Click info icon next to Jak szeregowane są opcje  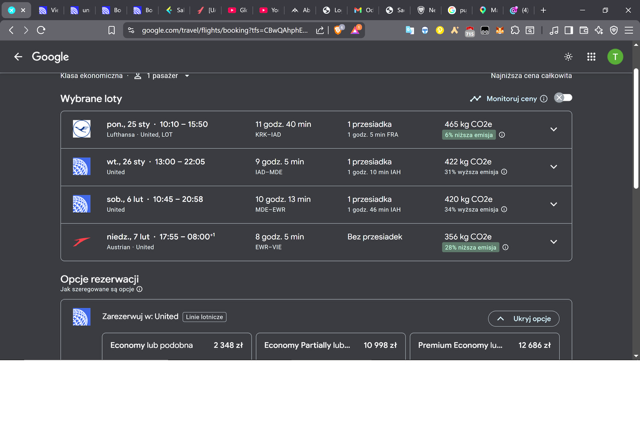click(x=140, y=289)
